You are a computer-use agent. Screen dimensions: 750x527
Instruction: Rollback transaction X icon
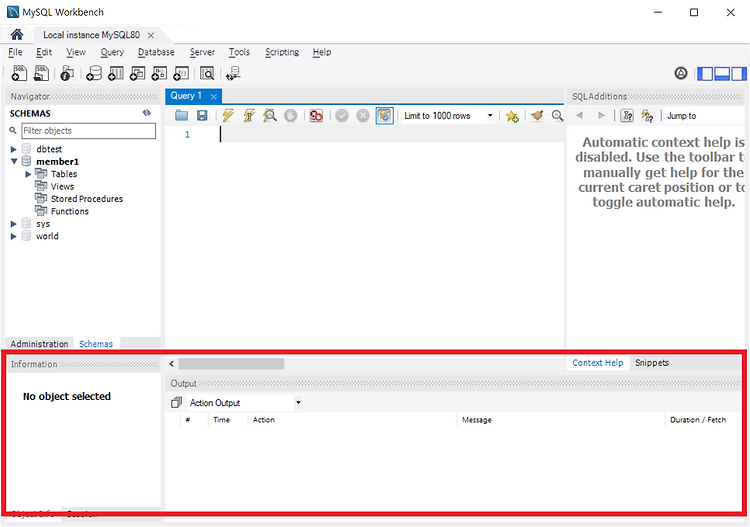(x=363, y=115)
